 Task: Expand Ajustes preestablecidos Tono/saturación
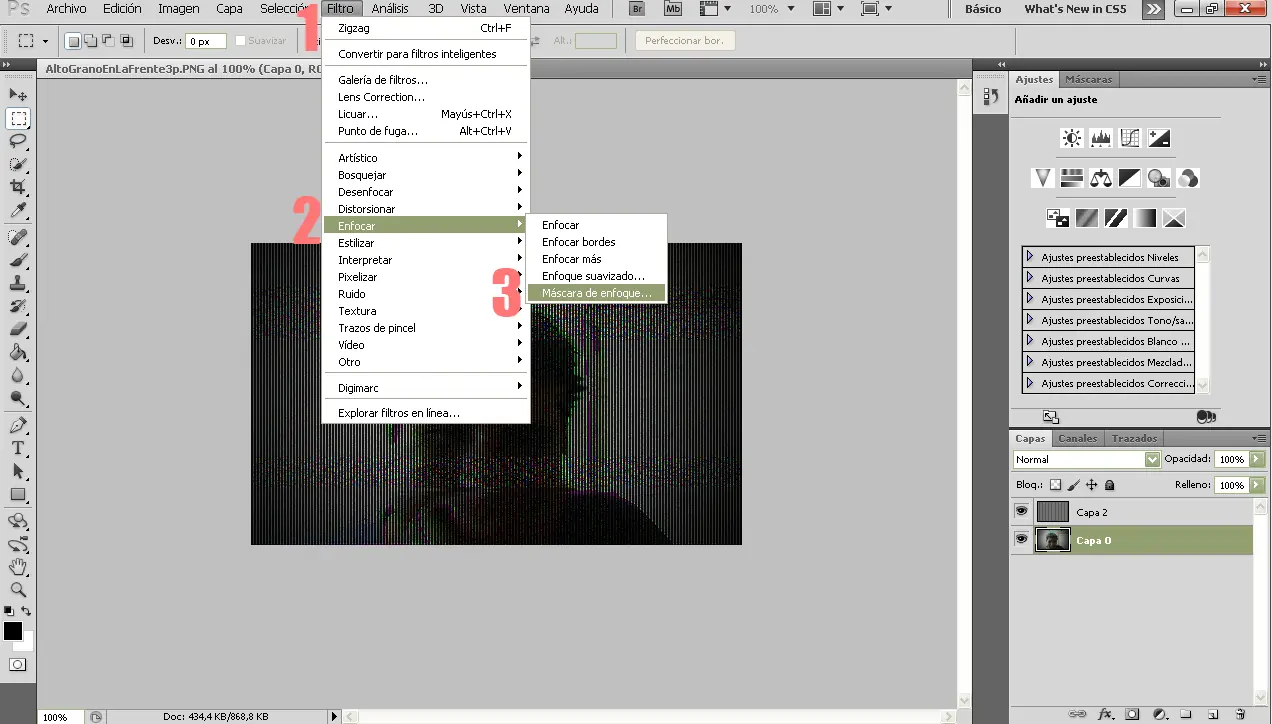coord(1030,320)
